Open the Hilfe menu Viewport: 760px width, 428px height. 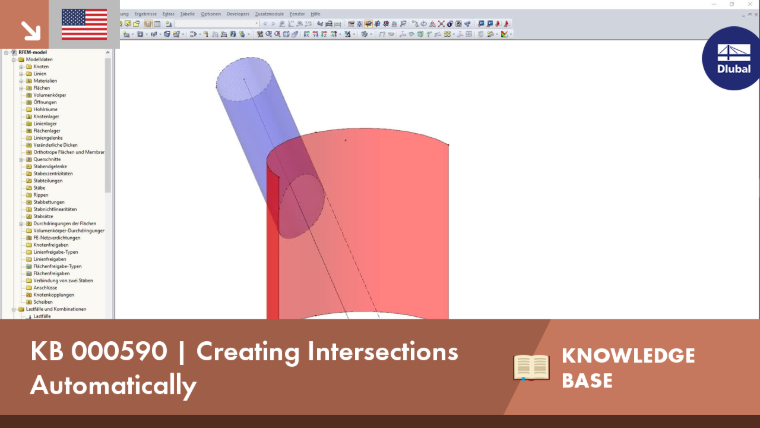click(x=315, y=14)
